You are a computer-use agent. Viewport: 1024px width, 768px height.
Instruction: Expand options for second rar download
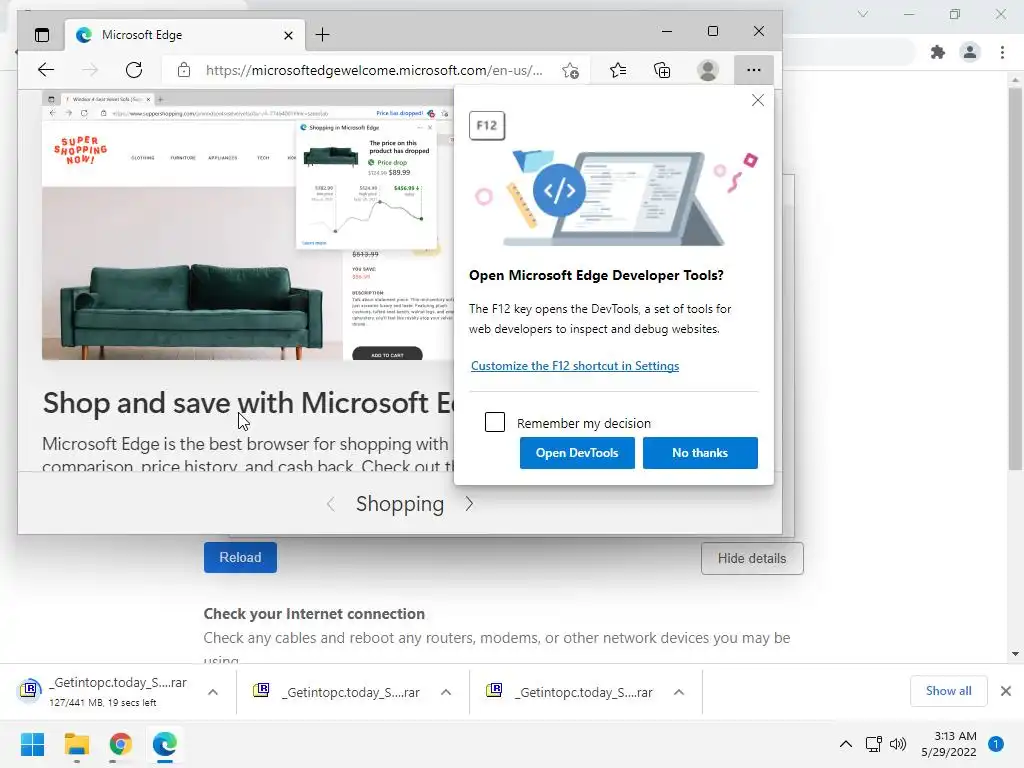pos(446,692)
